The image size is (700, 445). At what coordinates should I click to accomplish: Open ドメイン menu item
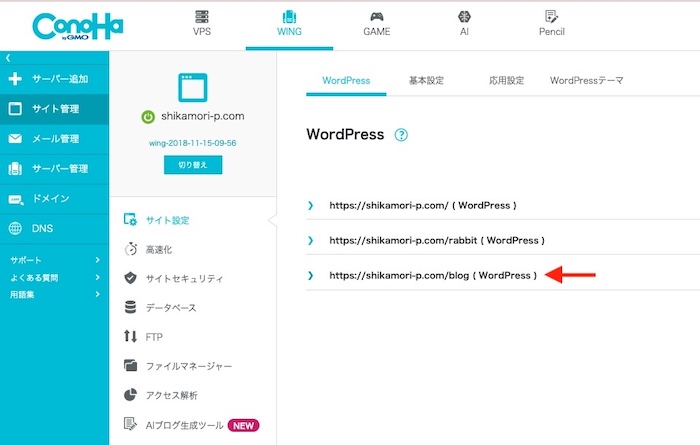(x=54, y=199)
